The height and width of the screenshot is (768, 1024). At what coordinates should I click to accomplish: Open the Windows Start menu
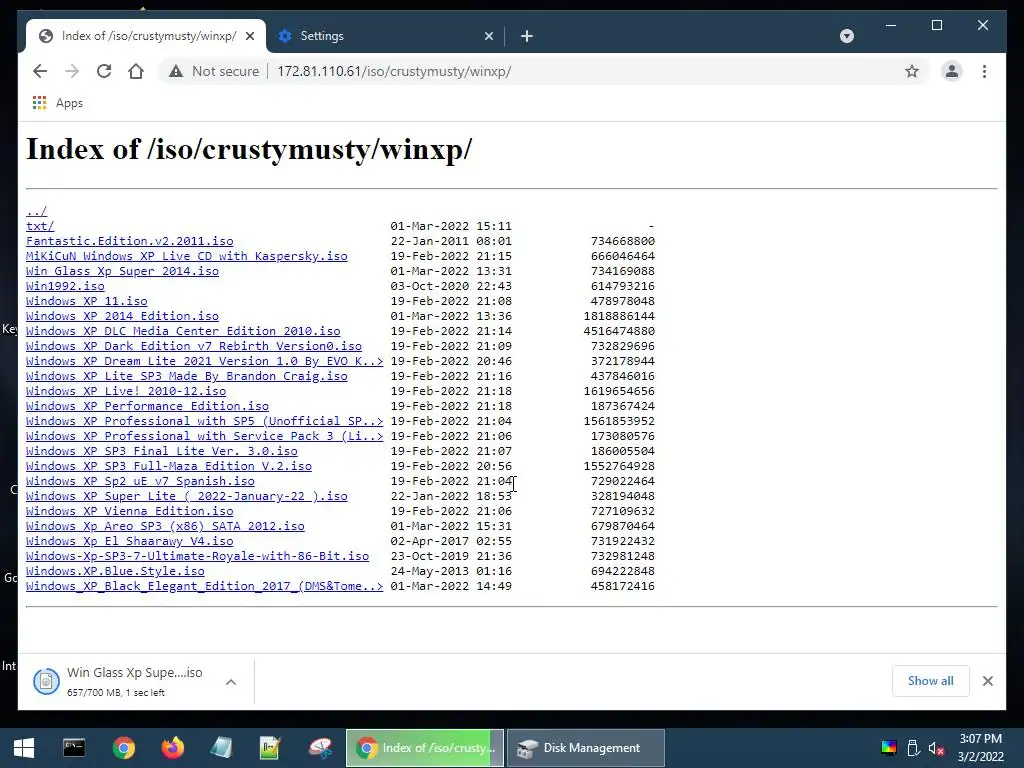click(x=24, y=748)
